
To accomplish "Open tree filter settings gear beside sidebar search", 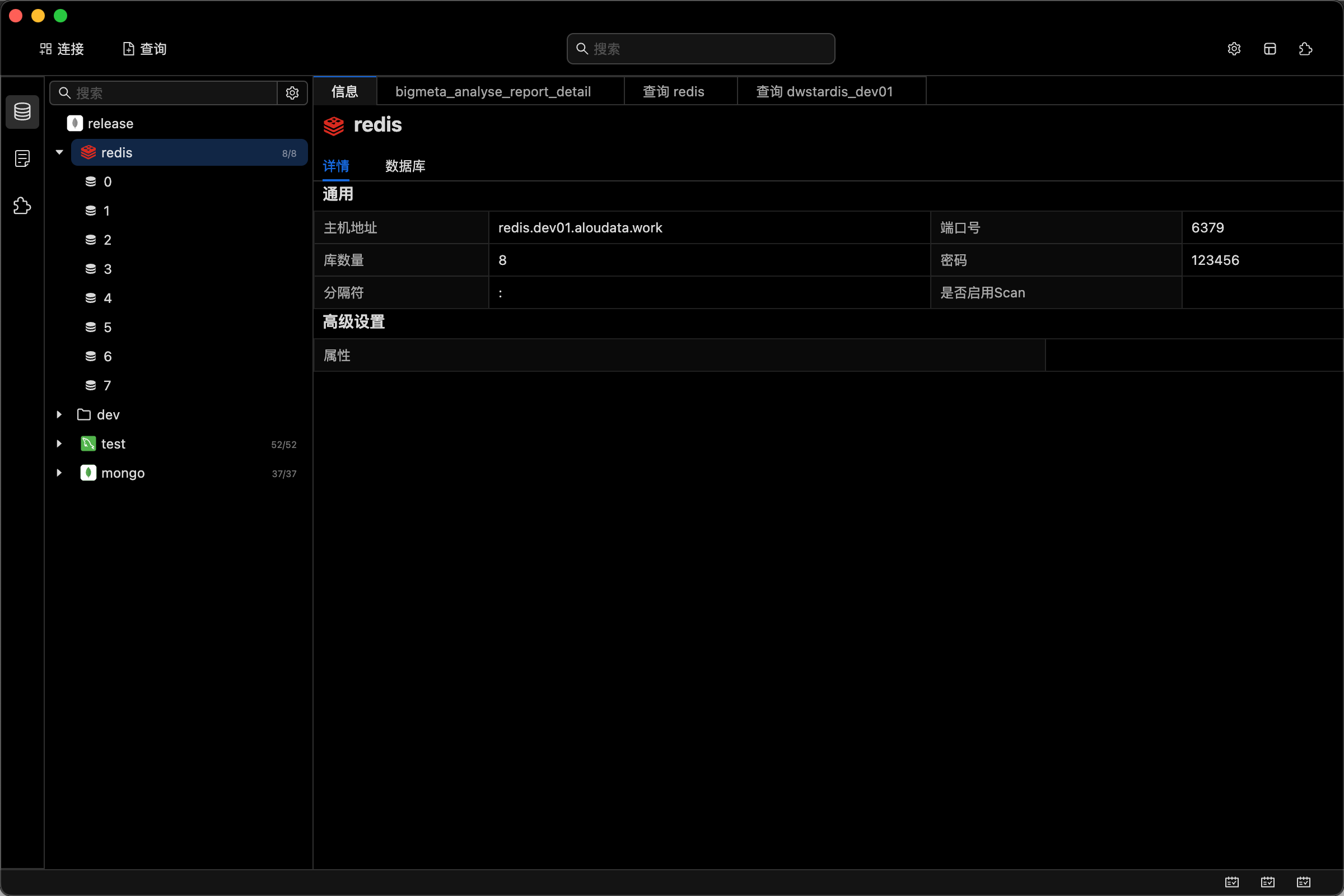I will tap(292, 92).
